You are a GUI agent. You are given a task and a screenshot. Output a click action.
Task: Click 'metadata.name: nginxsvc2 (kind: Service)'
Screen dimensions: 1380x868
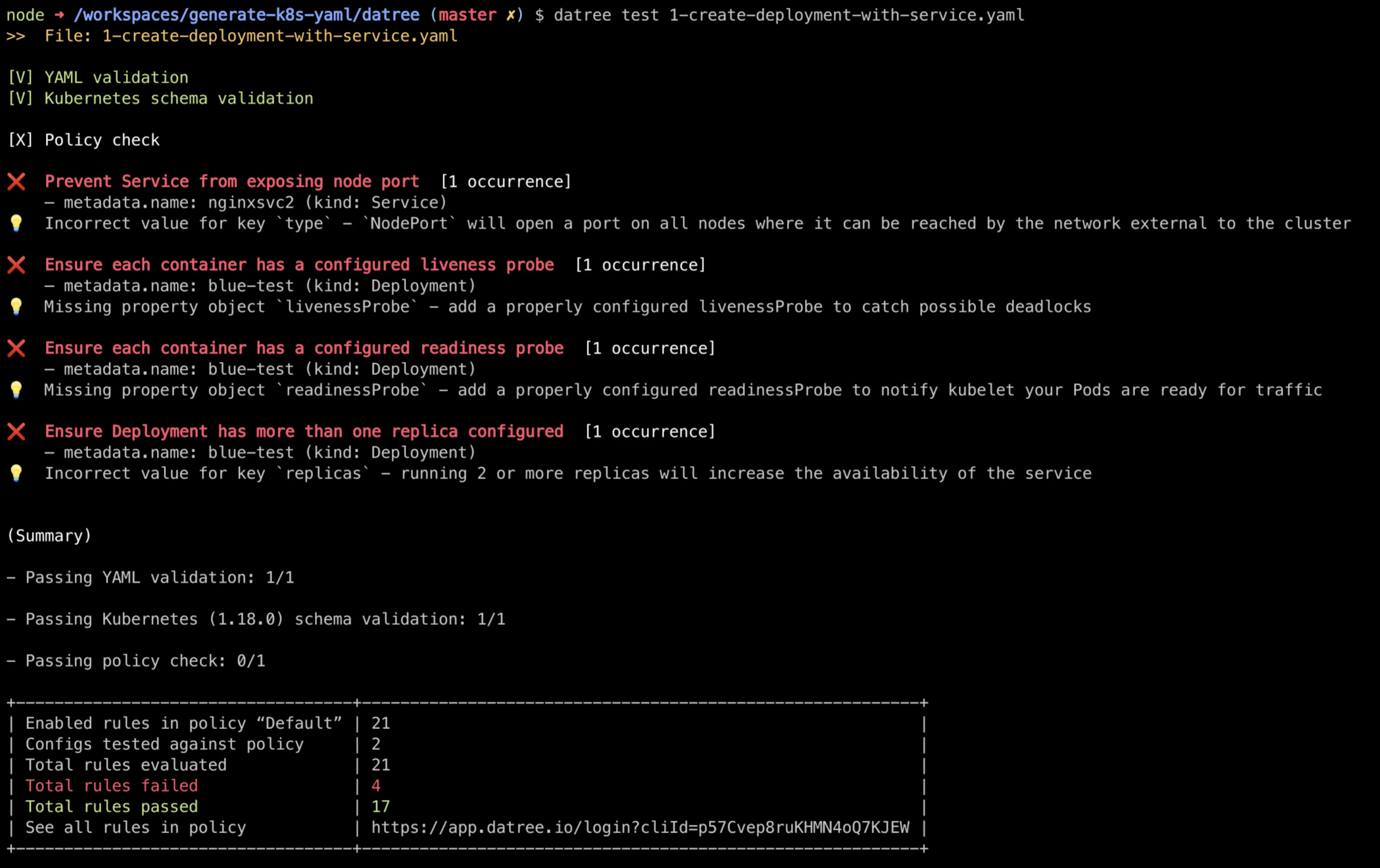255,202
